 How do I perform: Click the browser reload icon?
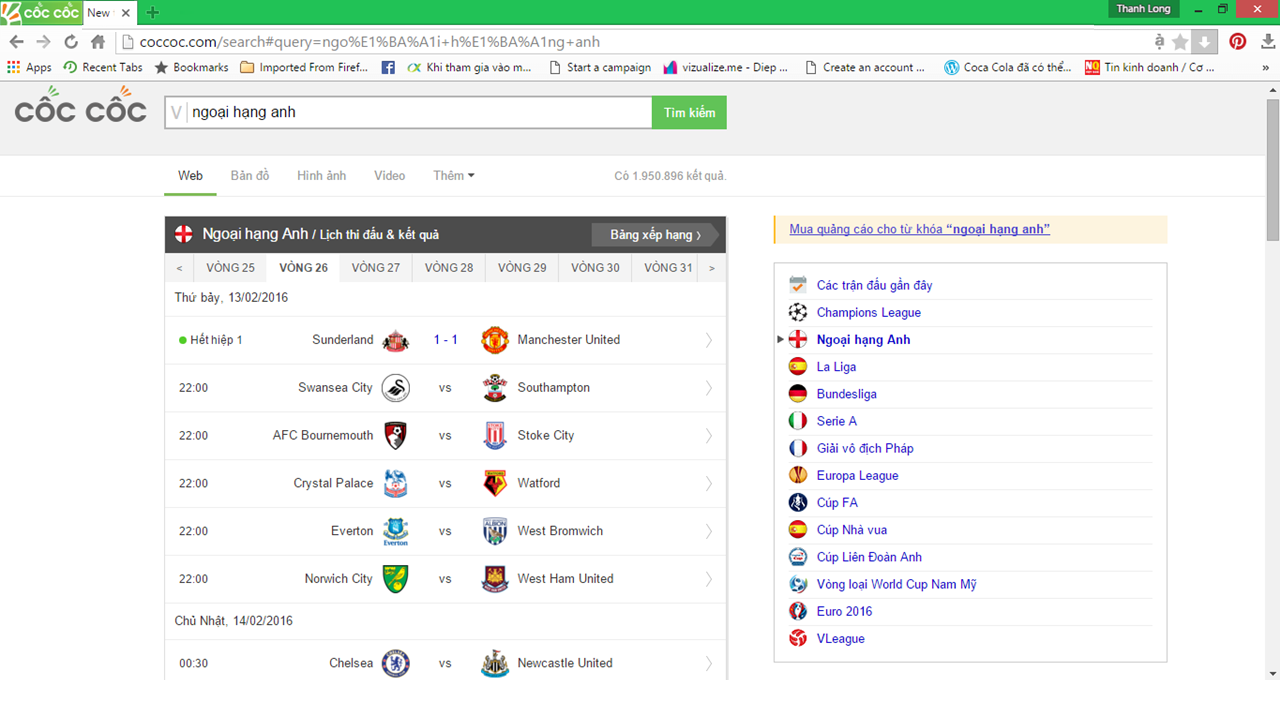coord(70,42)
